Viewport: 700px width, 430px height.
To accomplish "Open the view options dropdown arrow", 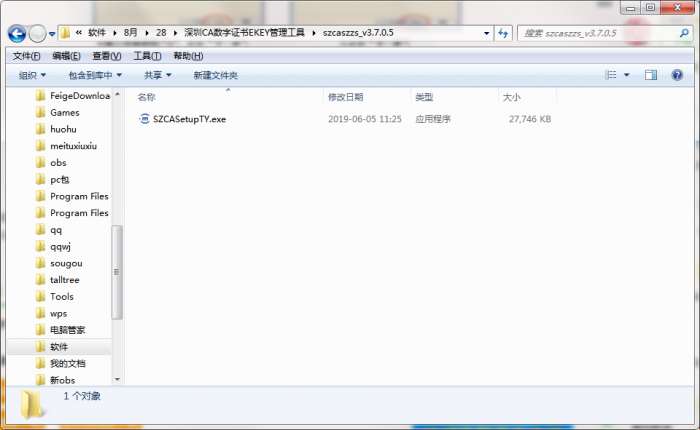I will 626,75.
